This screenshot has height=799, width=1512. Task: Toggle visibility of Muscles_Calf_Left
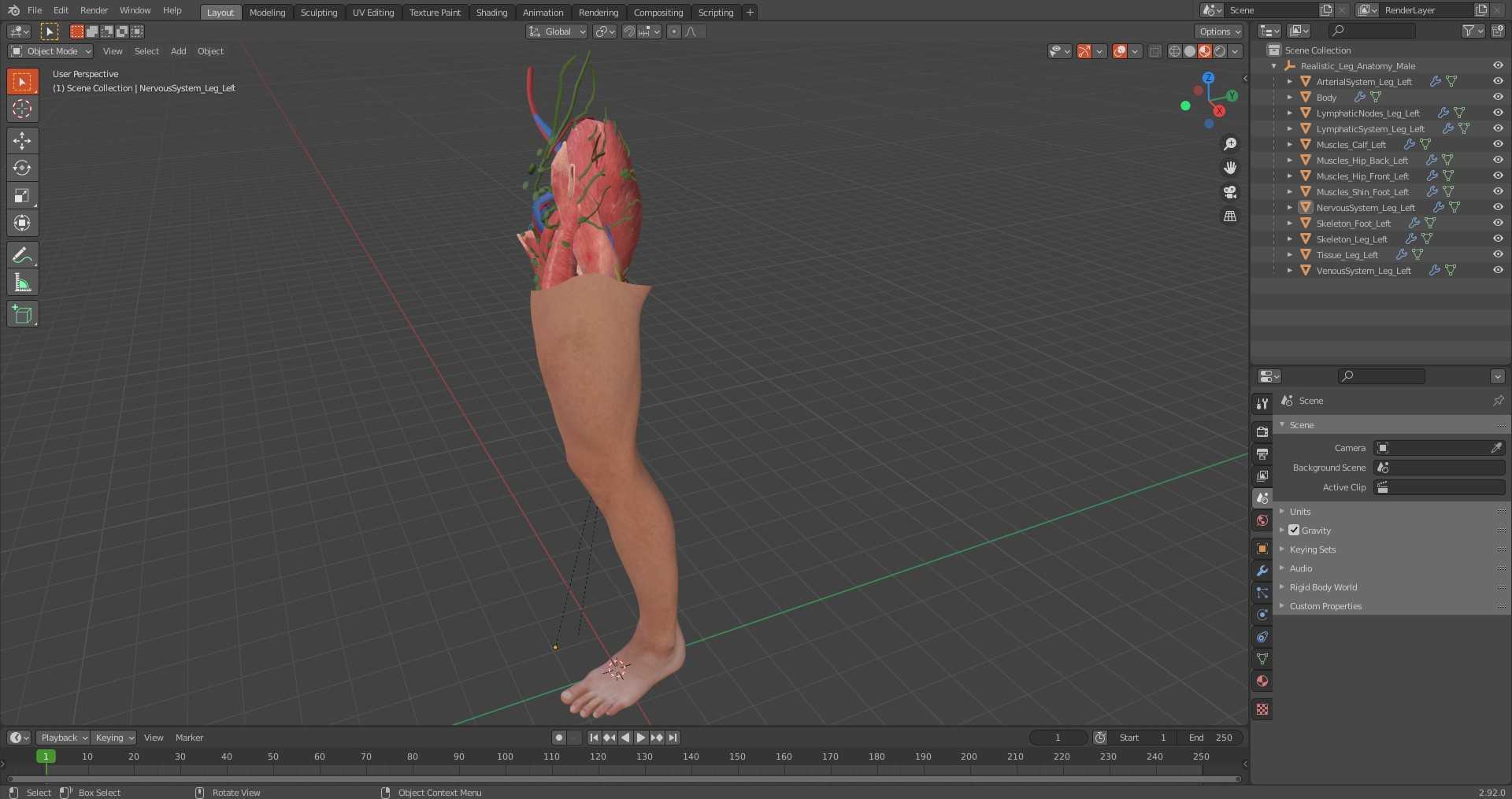1498,144
